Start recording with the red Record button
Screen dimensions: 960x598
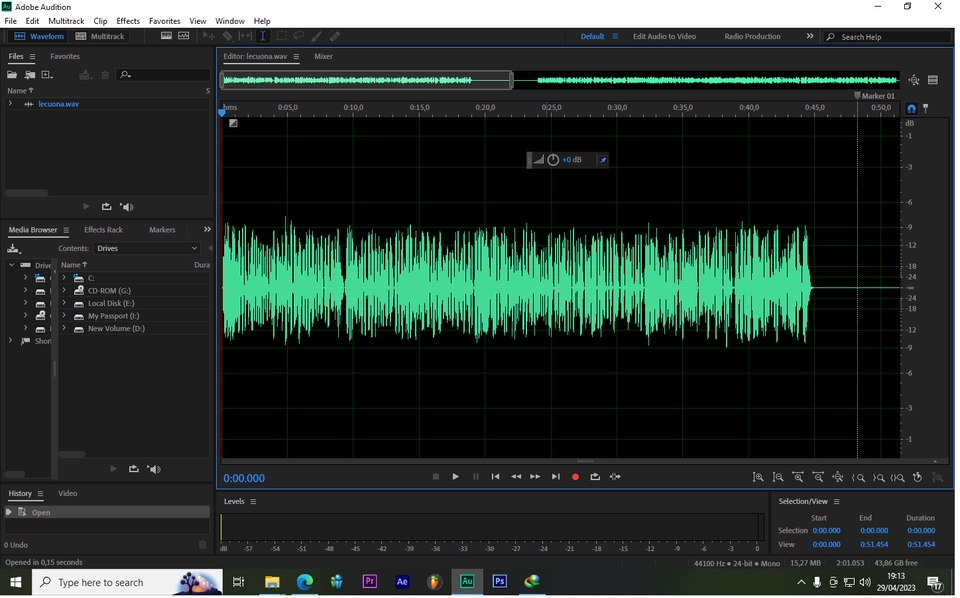(575, 477)
